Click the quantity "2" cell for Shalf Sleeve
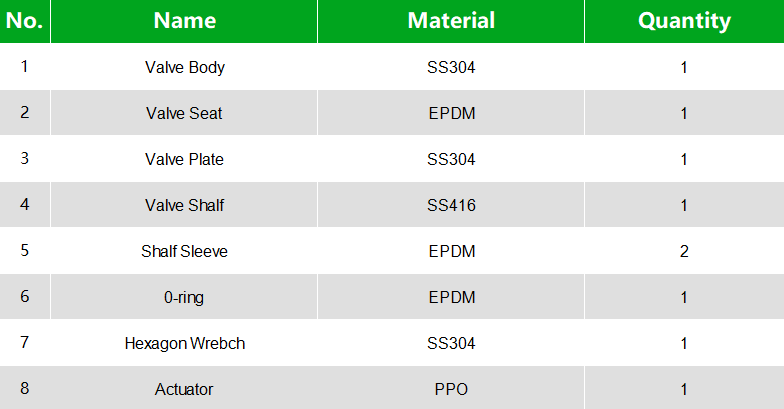784x409 pixels. tap(684, 252)
